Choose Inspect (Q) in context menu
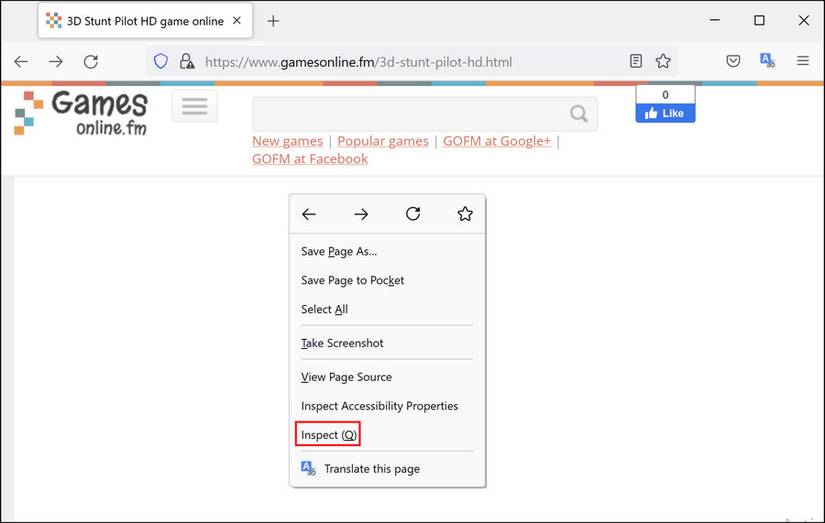 coord(387,435)
